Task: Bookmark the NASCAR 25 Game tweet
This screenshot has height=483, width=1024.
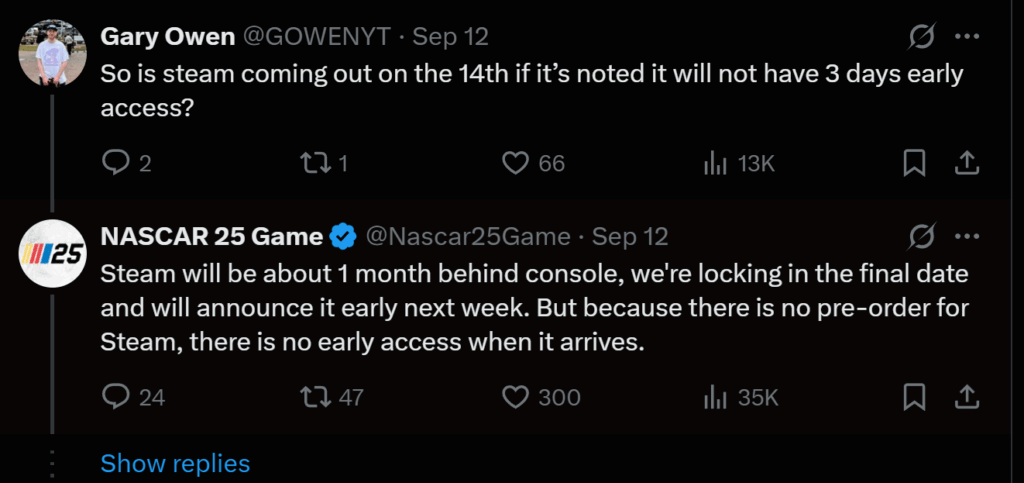Action: pyautogui.click(x=914, y=397)
